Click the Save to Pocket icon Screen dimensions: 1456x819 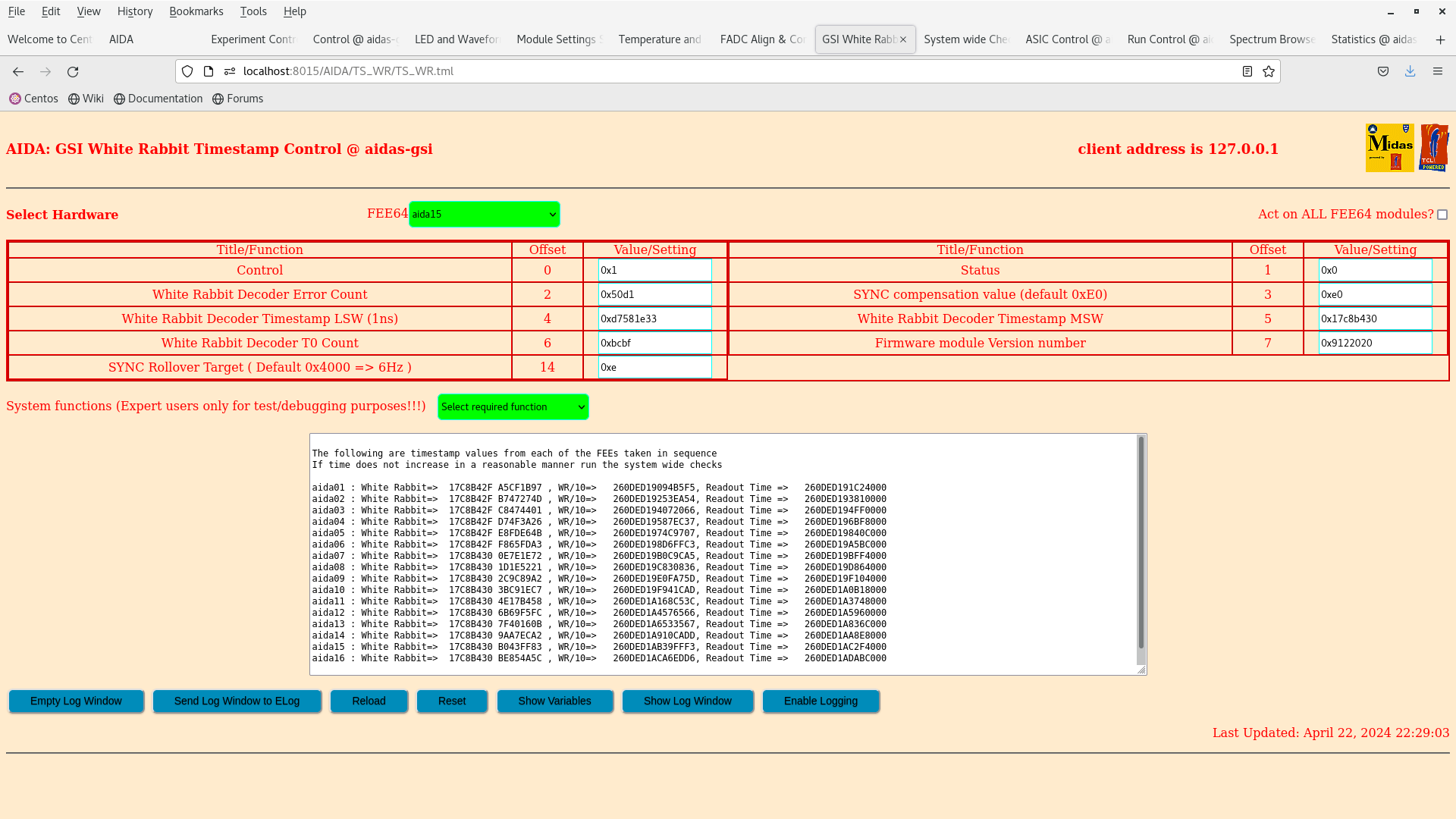coord(1382,71)
